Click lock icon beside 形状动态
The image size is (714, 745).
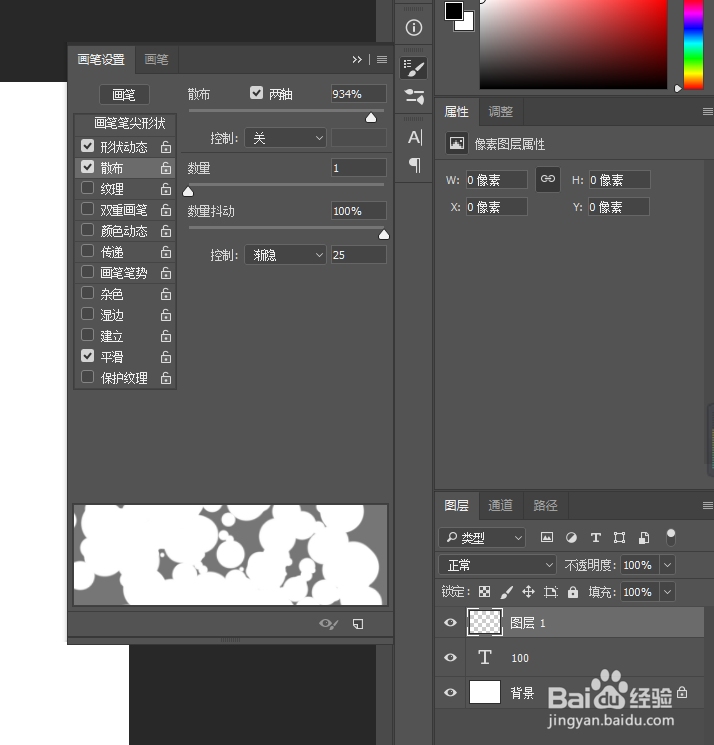pos(166,147)
